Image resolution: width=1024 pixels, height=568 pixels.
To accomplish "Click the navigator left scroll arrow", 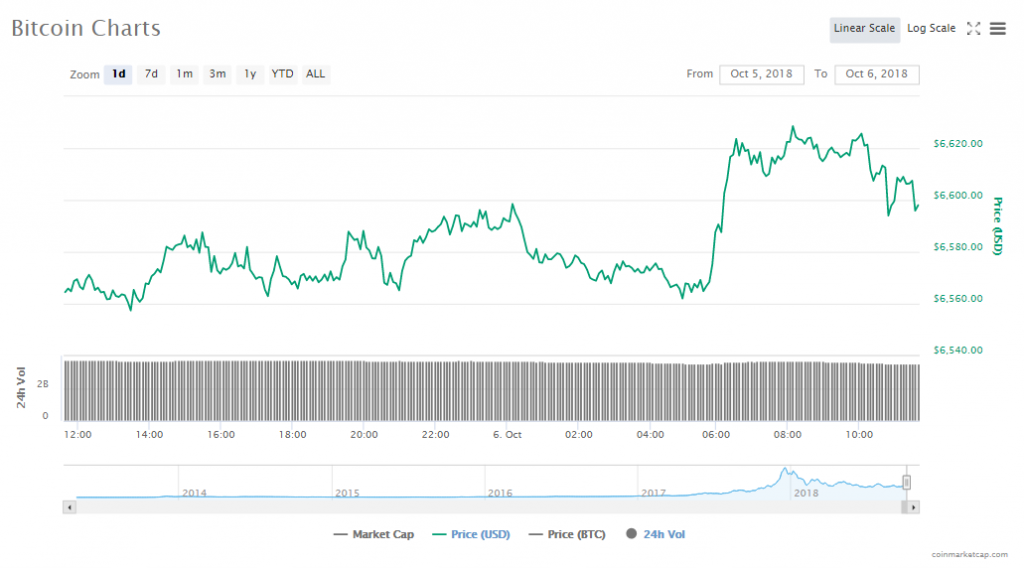I will pos(69,508).
